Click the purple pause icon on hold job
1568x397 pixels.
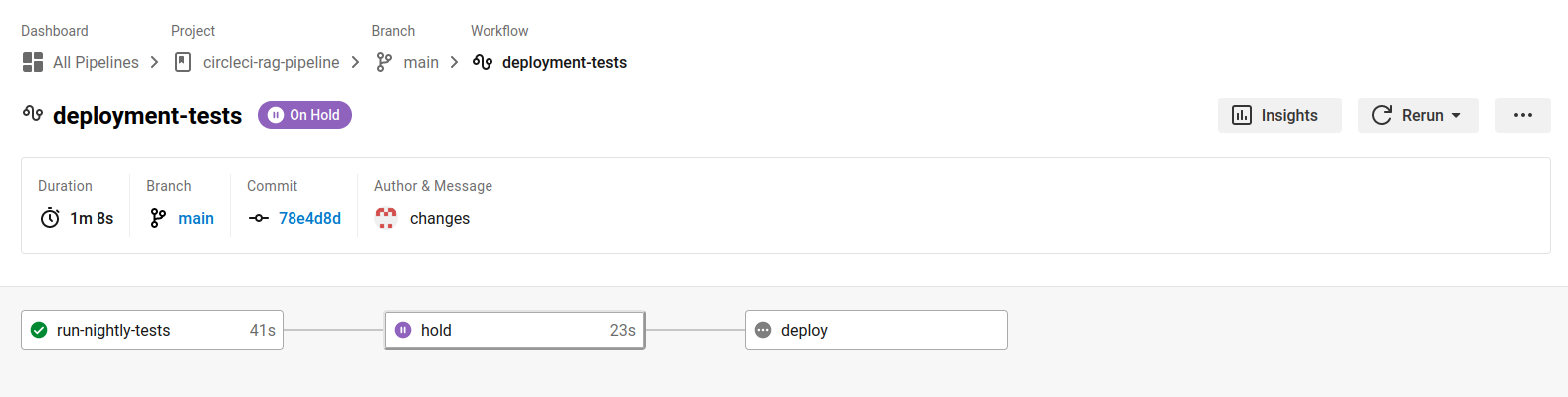pyautogui.click(x=403, y=330)
